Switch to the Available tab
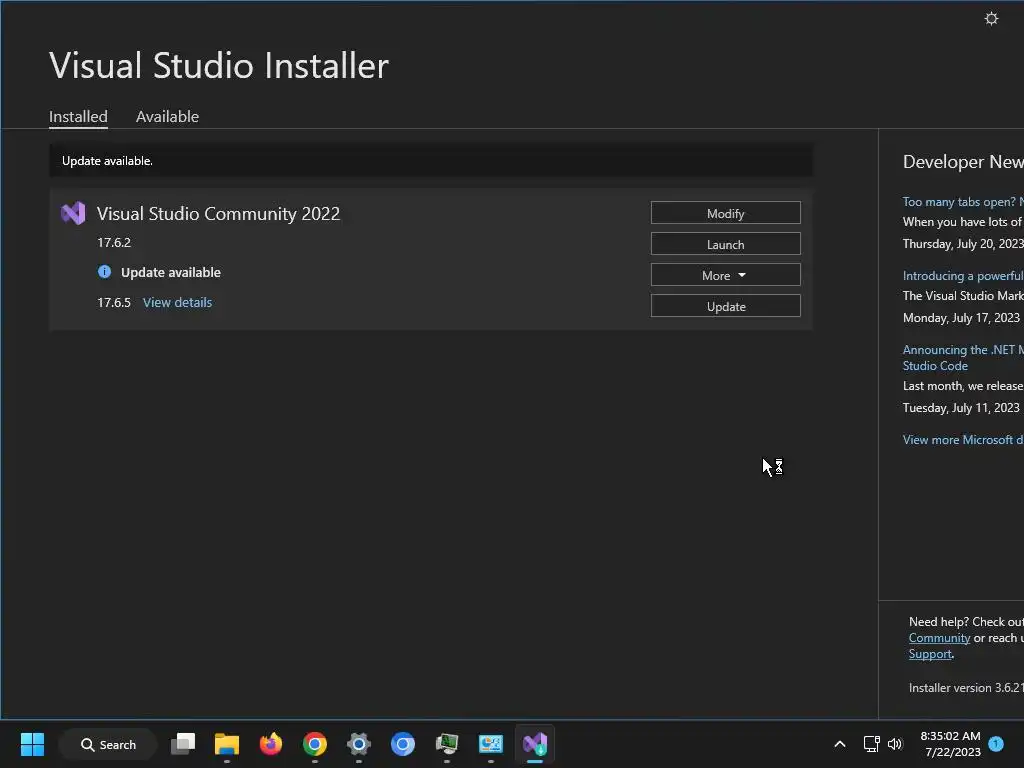Screen dimensions: 1024x768 point(167,116)
